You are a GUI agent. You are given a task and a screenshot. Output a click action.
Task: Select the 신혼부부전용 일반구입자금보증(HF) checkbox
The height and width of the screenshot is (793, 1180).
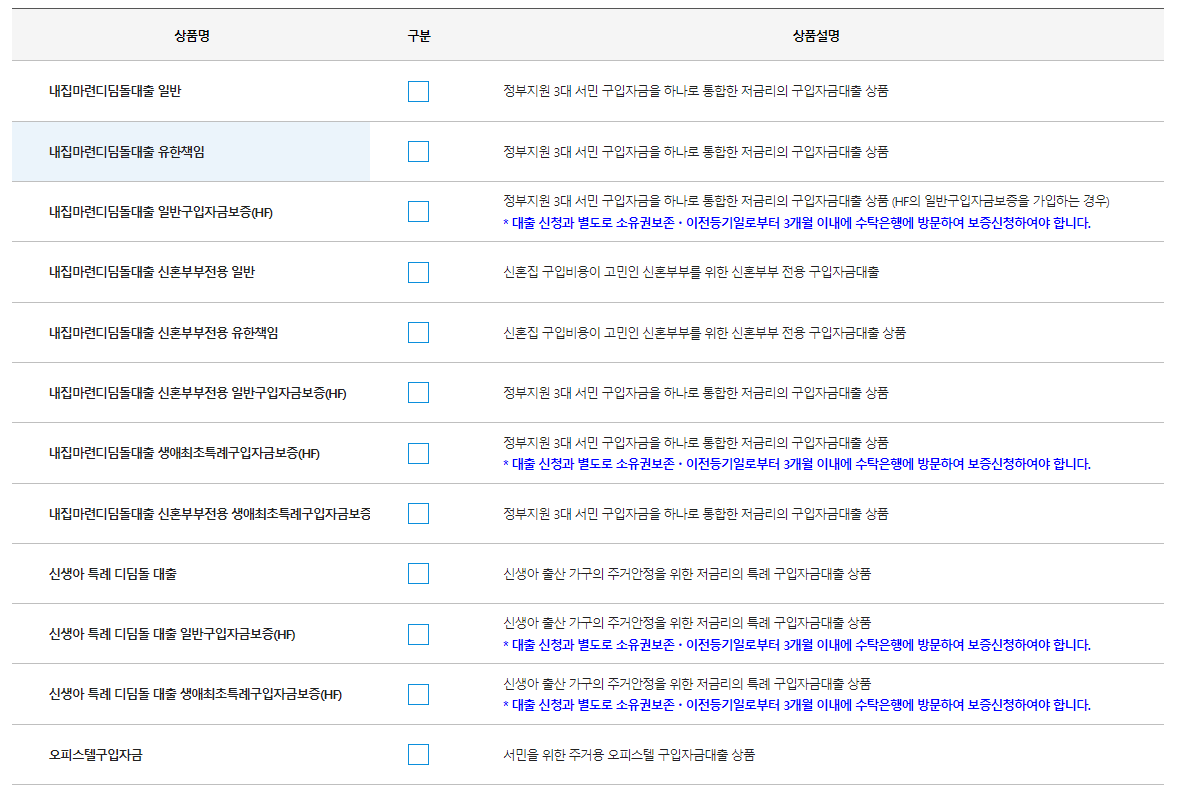coord(417,392)
